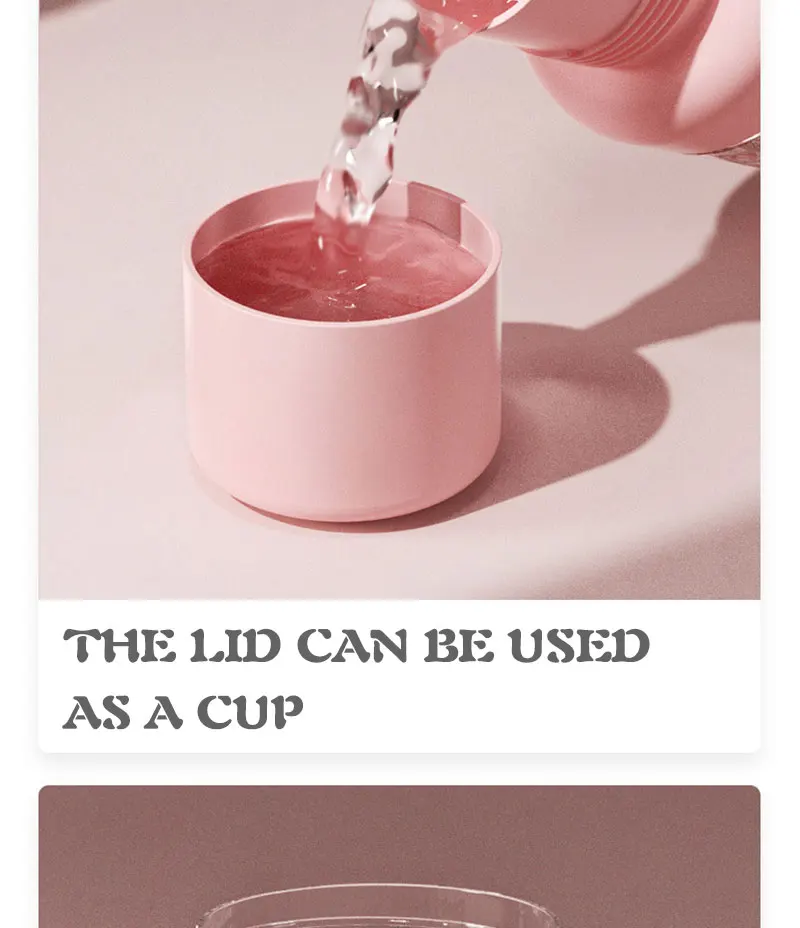
Task: Click the white caption area beside 'AS A CUP'
Action: click(533, 711)
